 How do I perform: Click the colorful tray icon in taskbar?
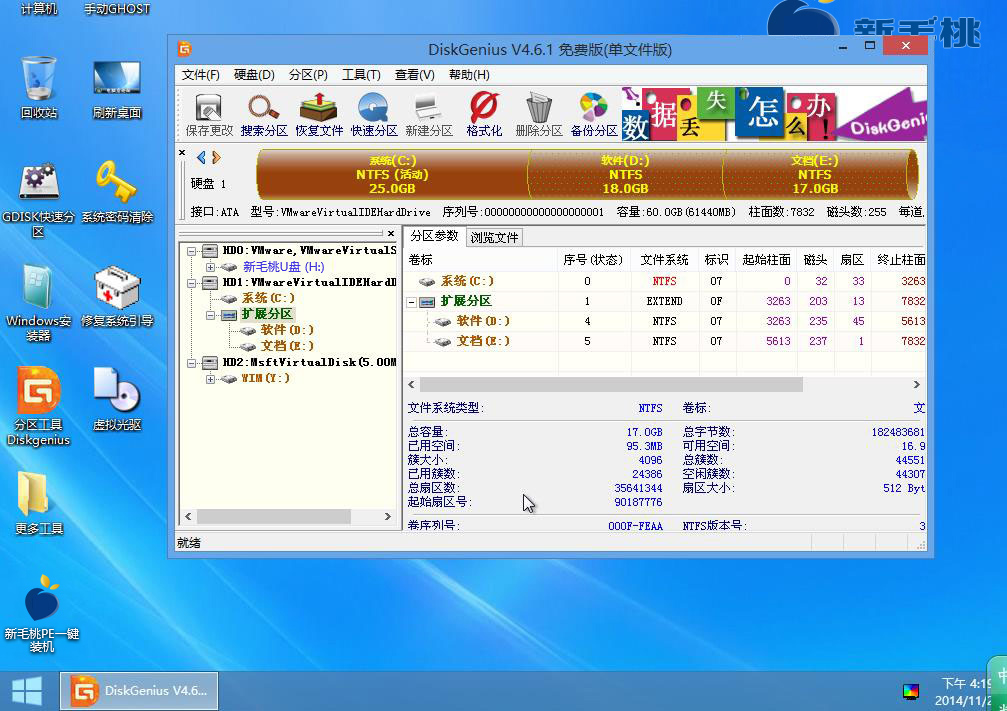tap(911, 691)
